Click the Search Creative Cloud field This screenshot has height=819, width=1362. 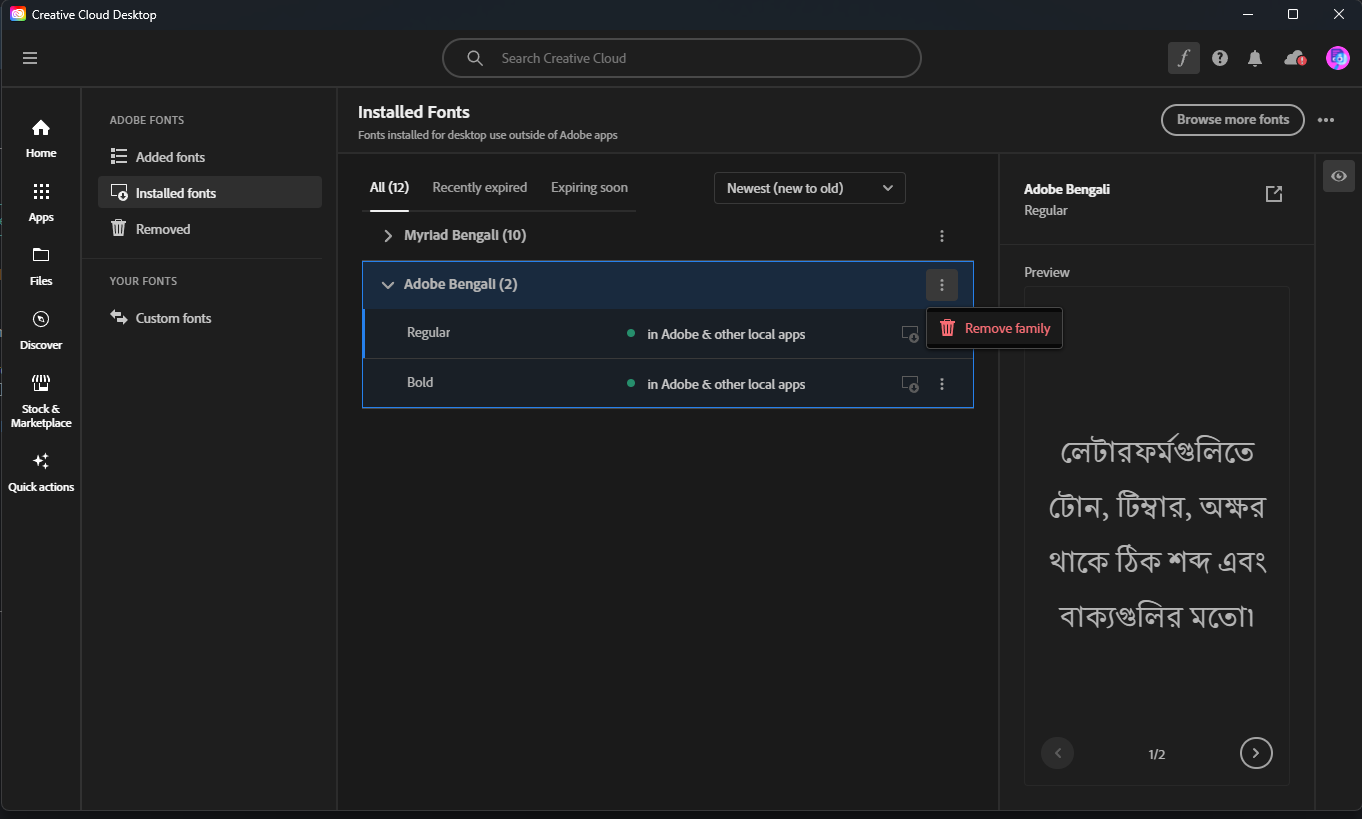681,58
